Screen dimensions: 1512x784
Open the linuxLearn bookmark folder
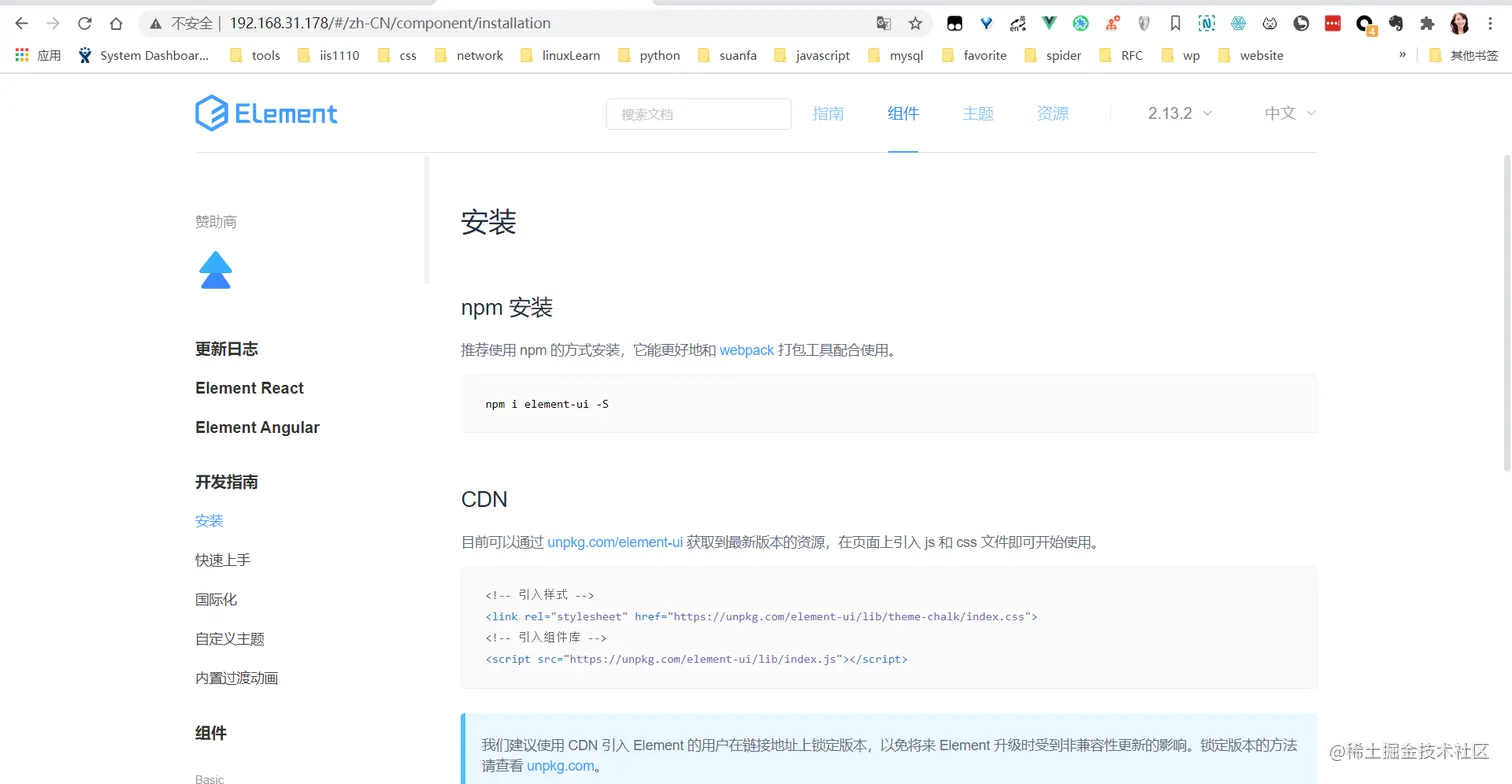pyautogui.click(x=561, y=55)
